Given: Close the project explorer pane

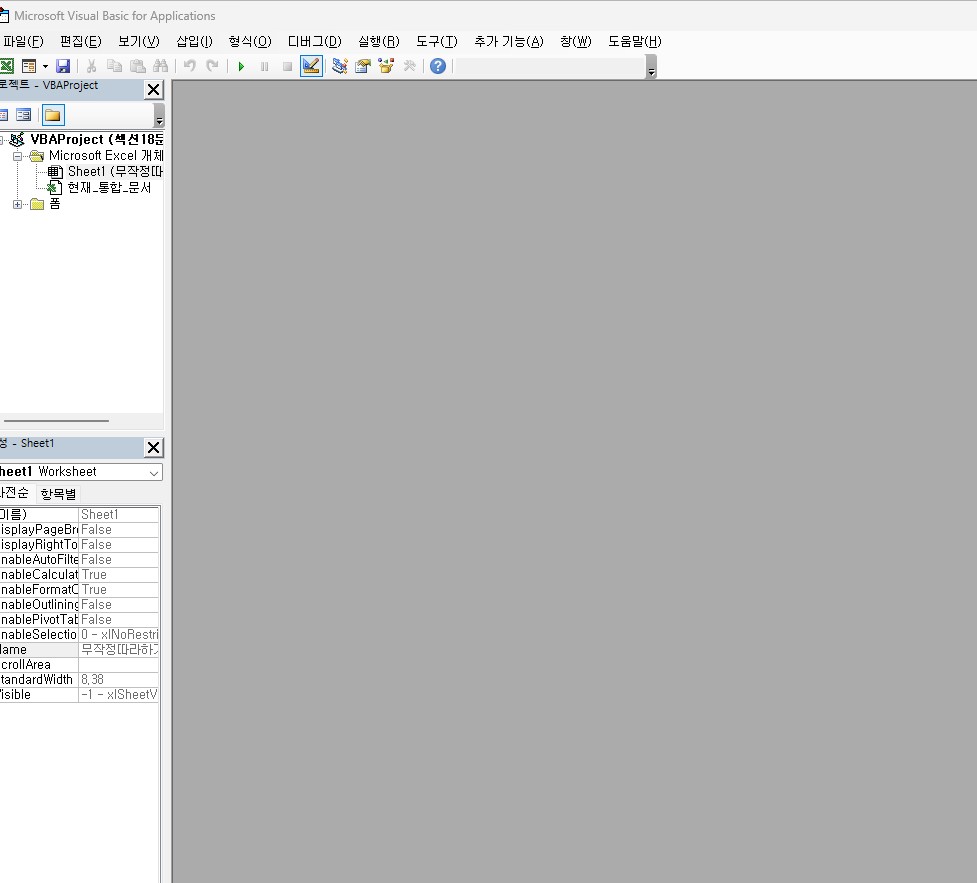Looking at the screenshot, I should pos(153,90).
